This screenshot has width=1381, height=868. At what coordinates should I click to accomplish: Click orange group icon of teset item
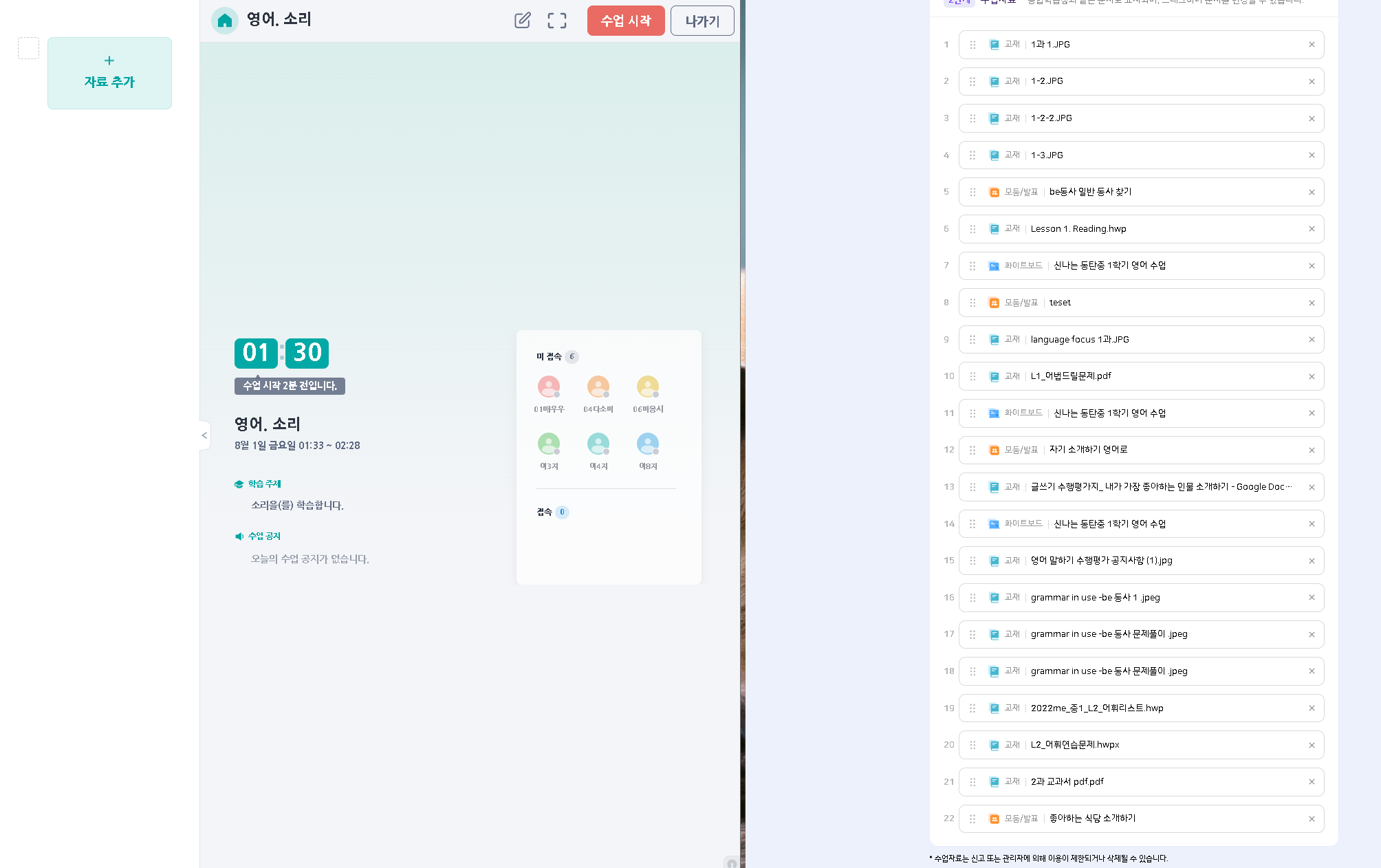[x=994, y=303]
